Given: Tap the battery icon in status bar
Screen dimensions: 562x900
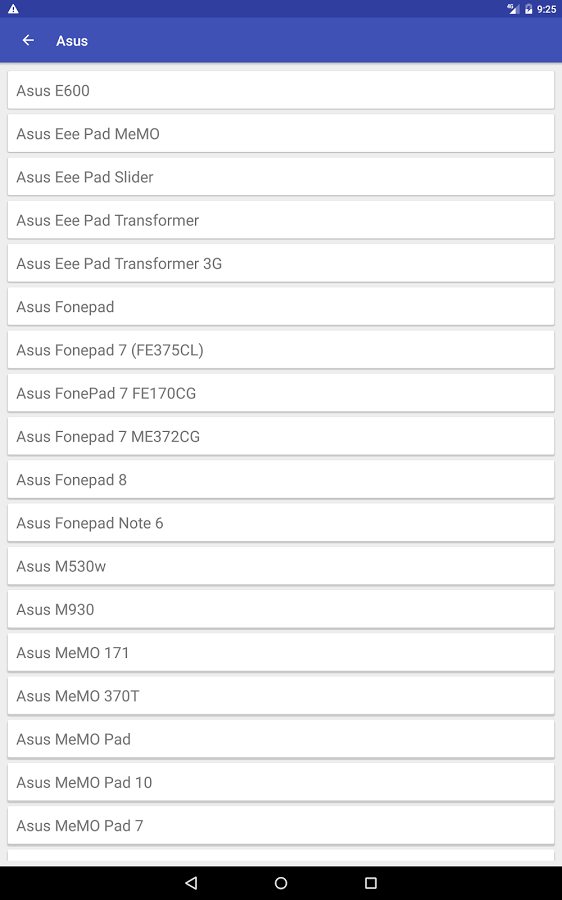Looking at the screenshot, I should click(528, 9).
